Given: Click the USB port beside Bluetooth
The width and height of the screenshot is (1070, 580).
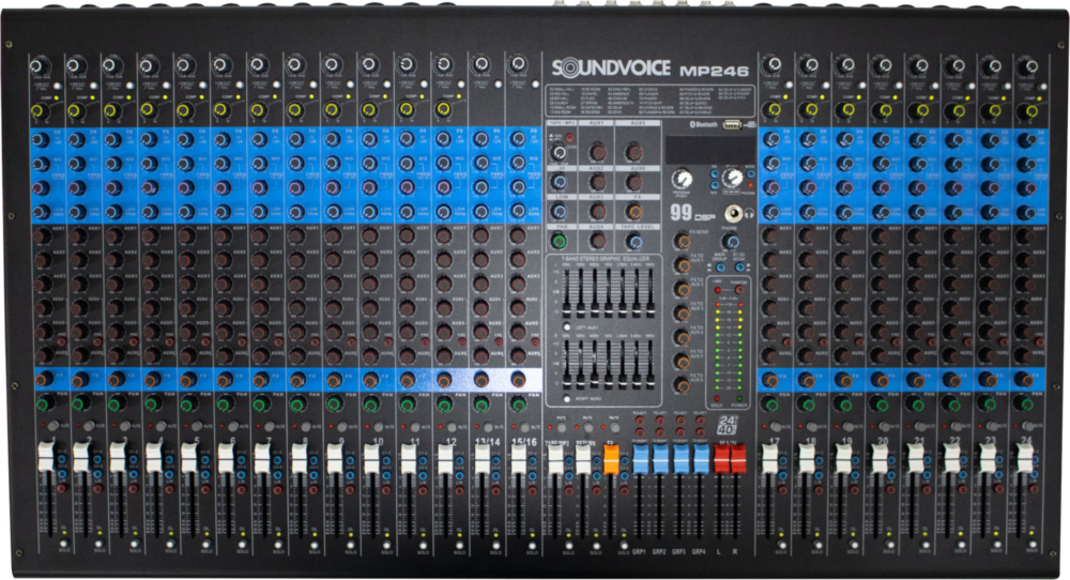Looking at the screenshot, I should coord(732,124).
